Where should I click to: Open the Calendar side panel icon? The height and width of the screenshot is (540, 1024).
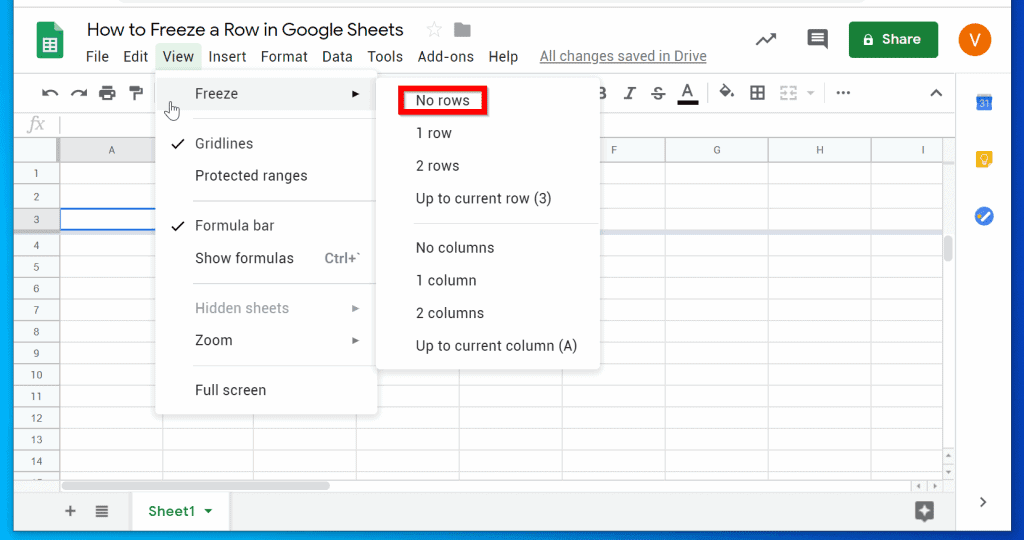click(984, 102)
